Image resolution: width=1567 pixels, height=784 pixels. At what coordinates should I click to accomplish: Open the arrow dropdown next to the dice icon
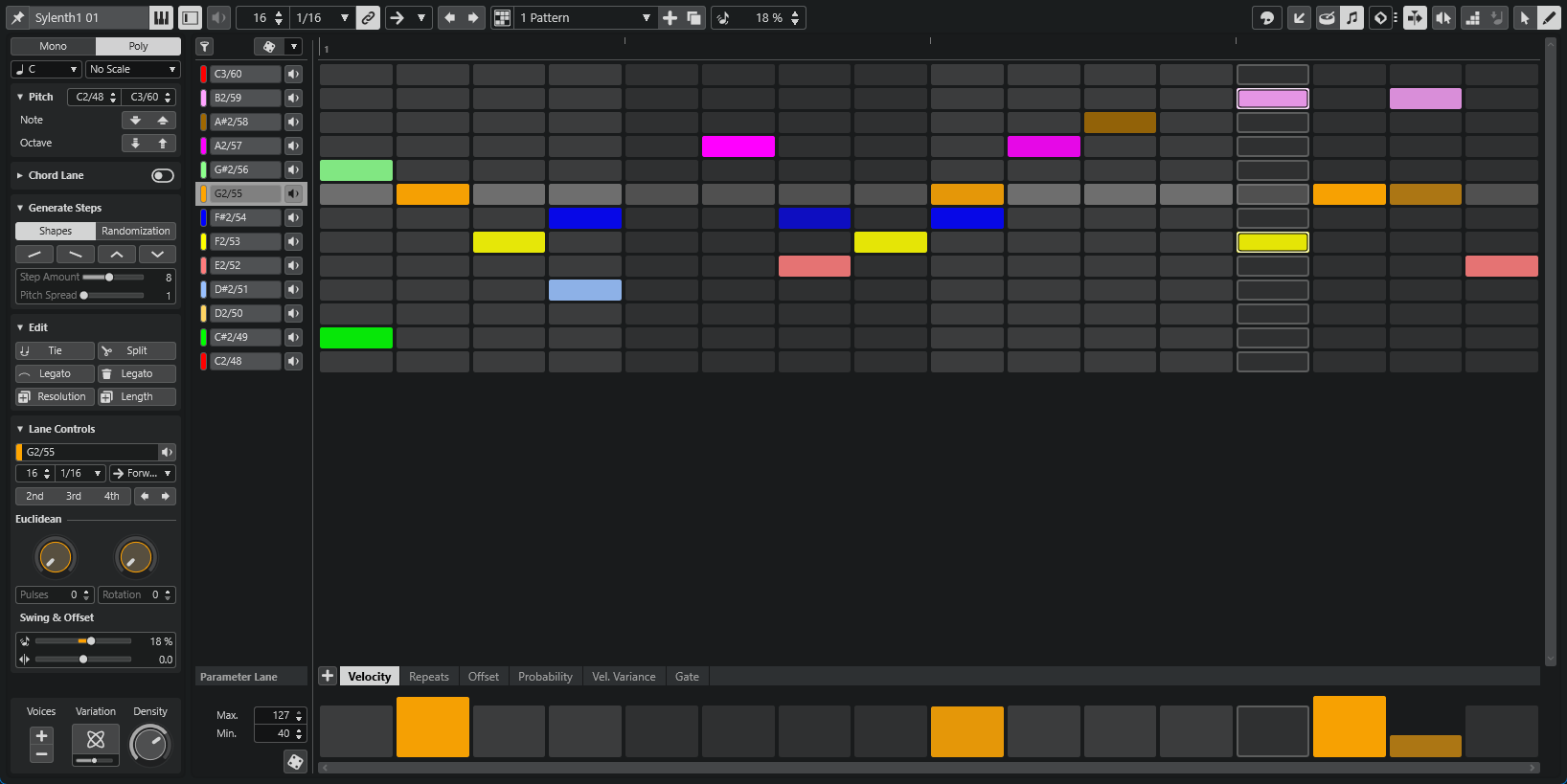[294, 46]
